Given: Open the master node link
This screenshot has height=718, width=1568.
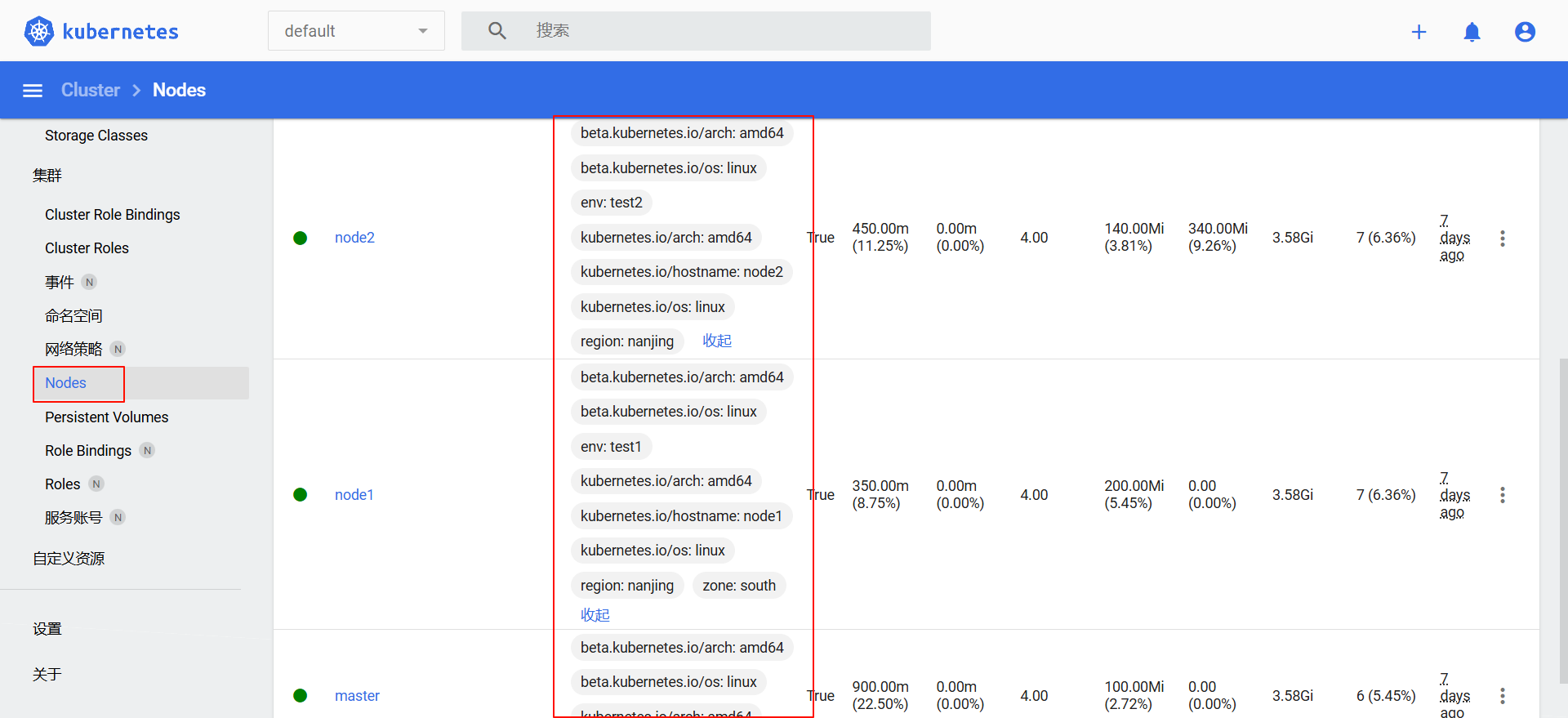Looking at the screenshot, I should click(x=357, y=696).
